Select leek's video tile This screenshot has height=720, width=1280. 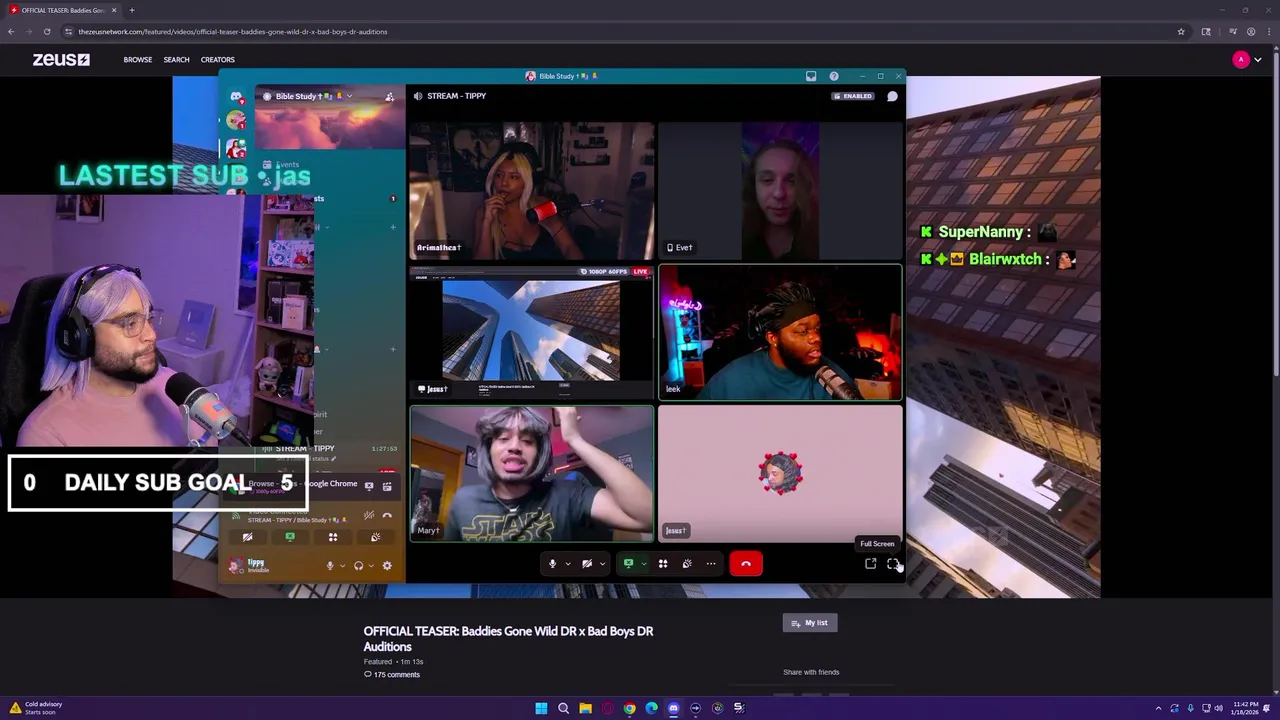point(780,332)
